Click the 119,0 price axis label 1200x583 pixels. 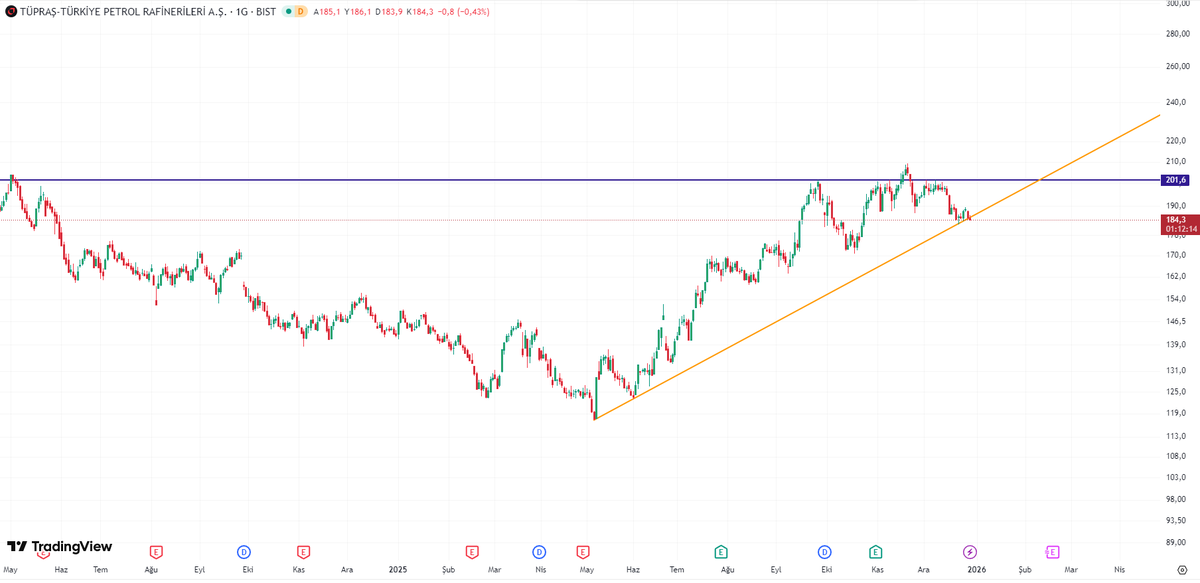pyautogui.click(x=1175, y=413)
